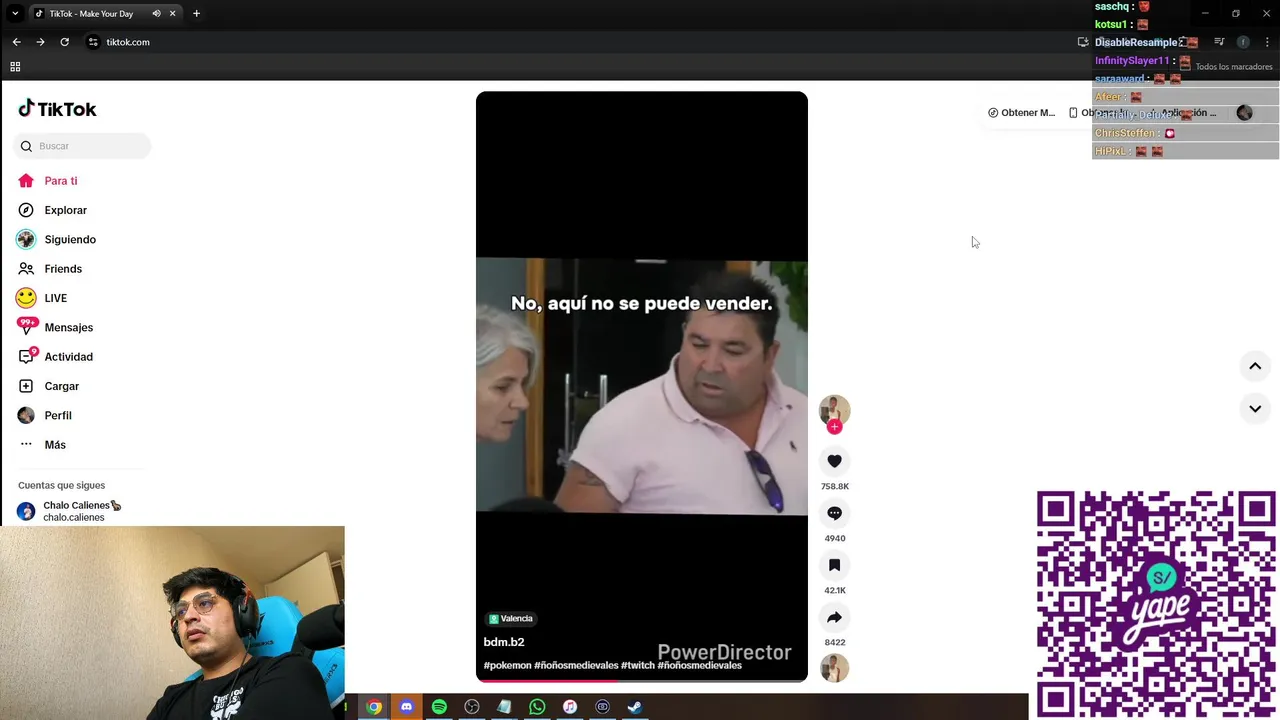Open the sound disc thumbnail
This screenshot has height=720, width=1280.
click(834, 668)
